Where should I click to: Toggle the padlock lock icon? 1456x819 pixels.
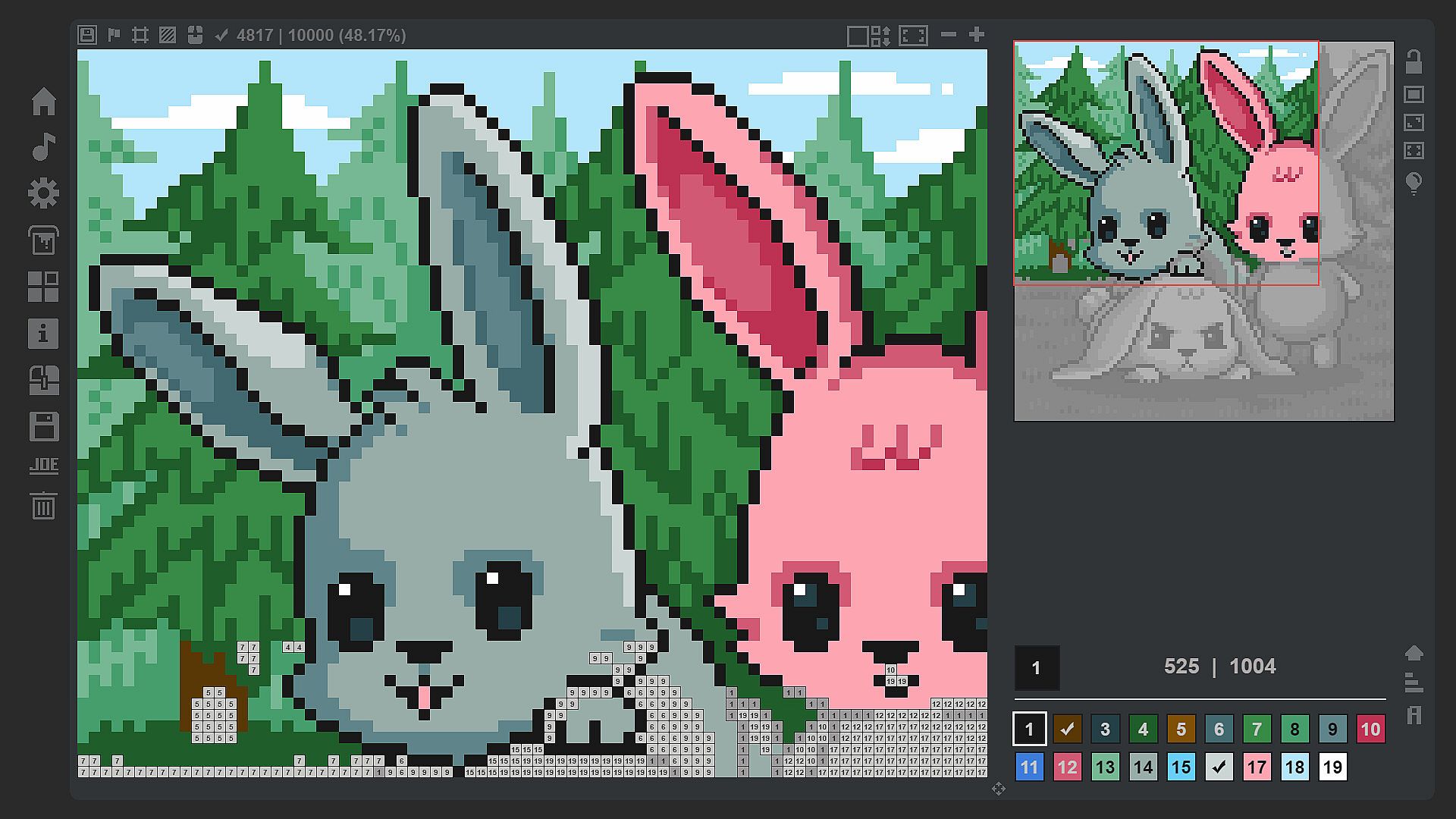[1414, 62]
